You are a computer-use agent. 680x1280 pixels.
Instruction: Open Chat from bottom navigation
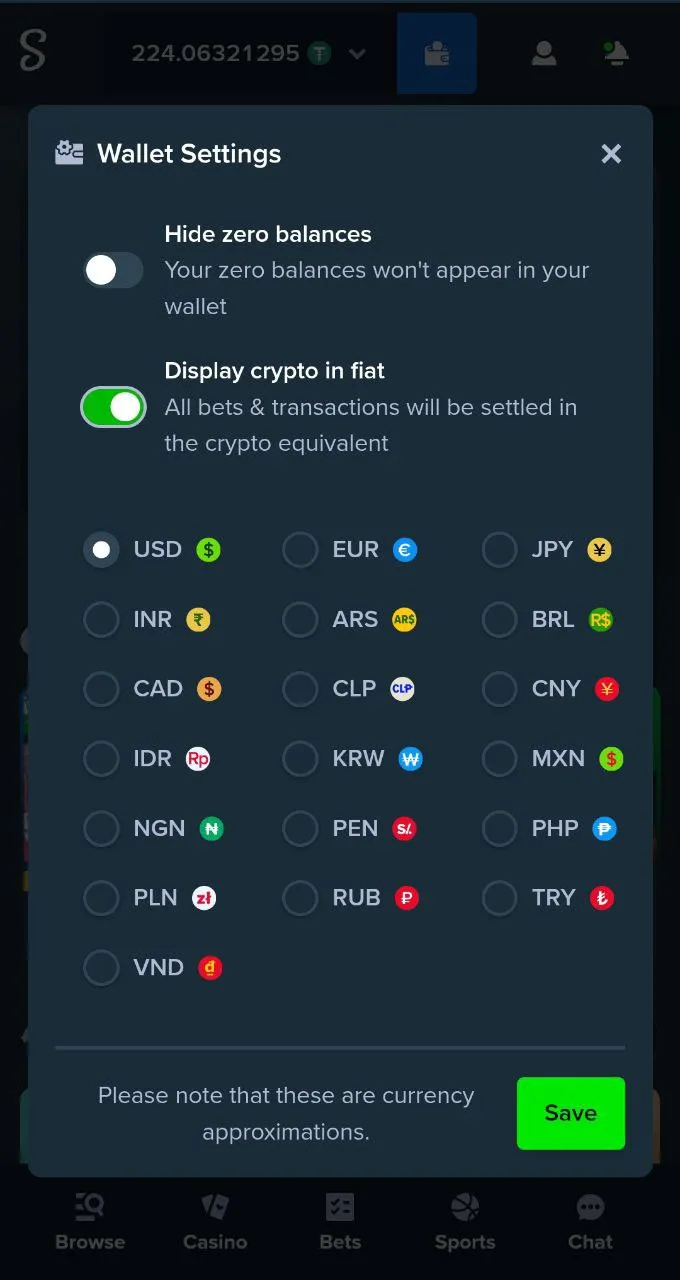(590, 1222)
